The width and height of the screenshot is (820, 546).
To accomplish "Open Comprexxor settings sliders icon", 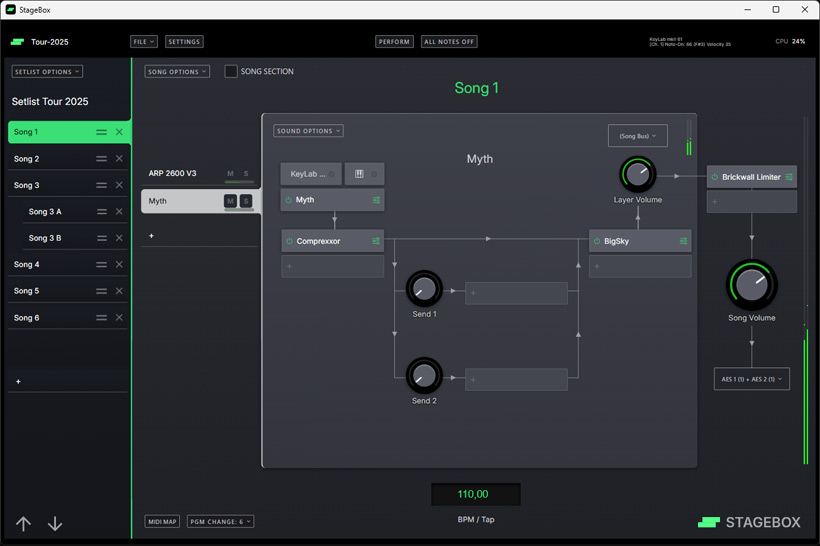I will [375, 241].
